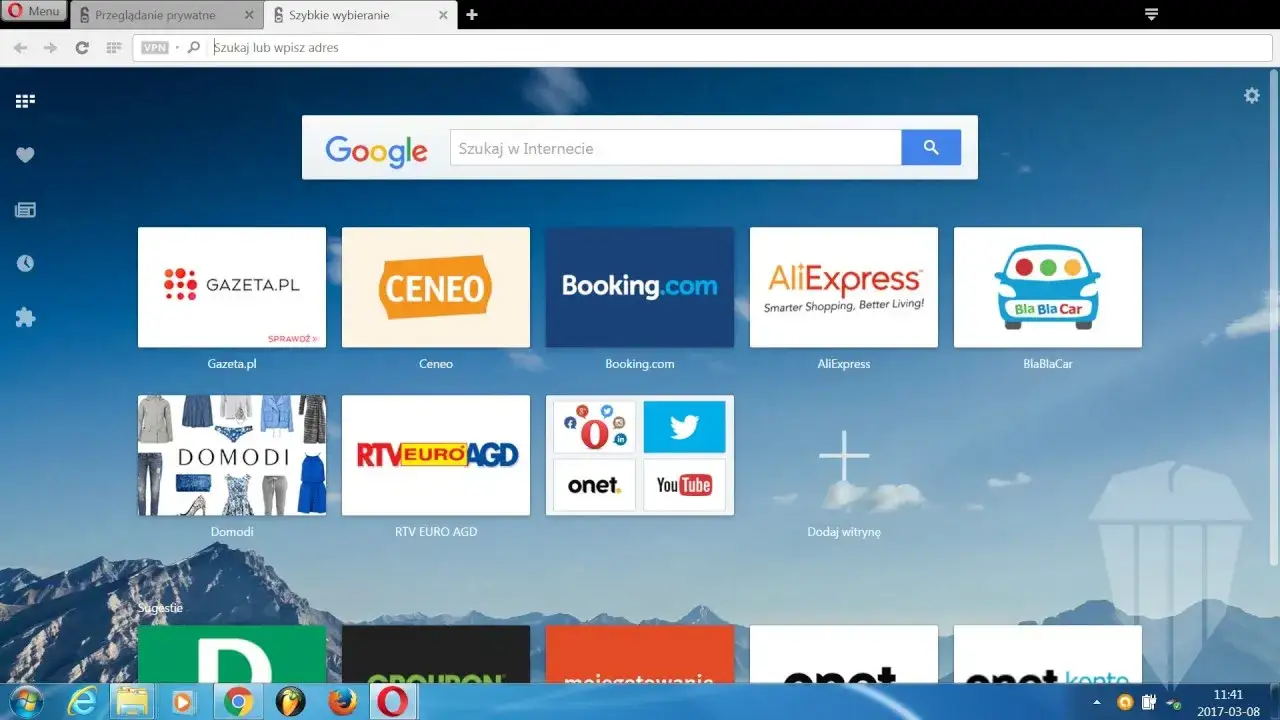This screenshot has height=720, width=1280.
Task: Launch Firefox from the Windows taskbar
Action: click(x=341, y=702)
